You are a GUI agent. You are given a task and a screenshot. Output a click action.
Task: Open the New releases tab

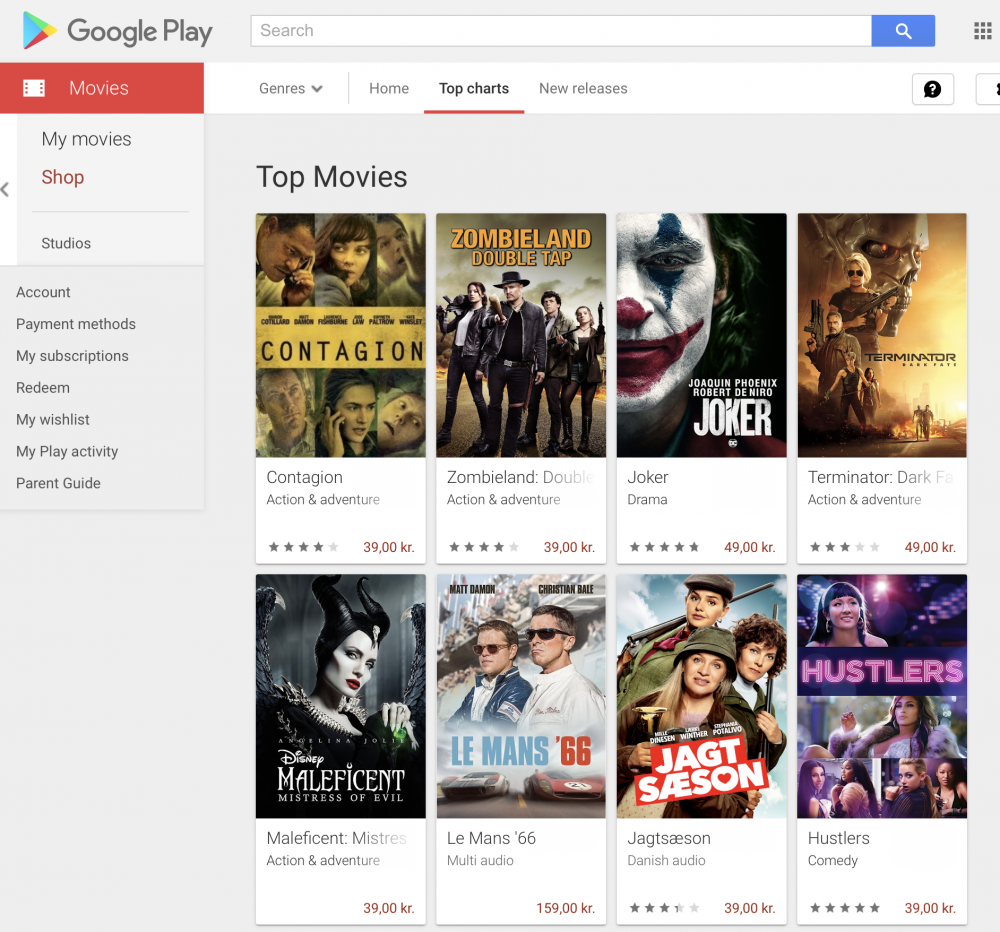583,88
